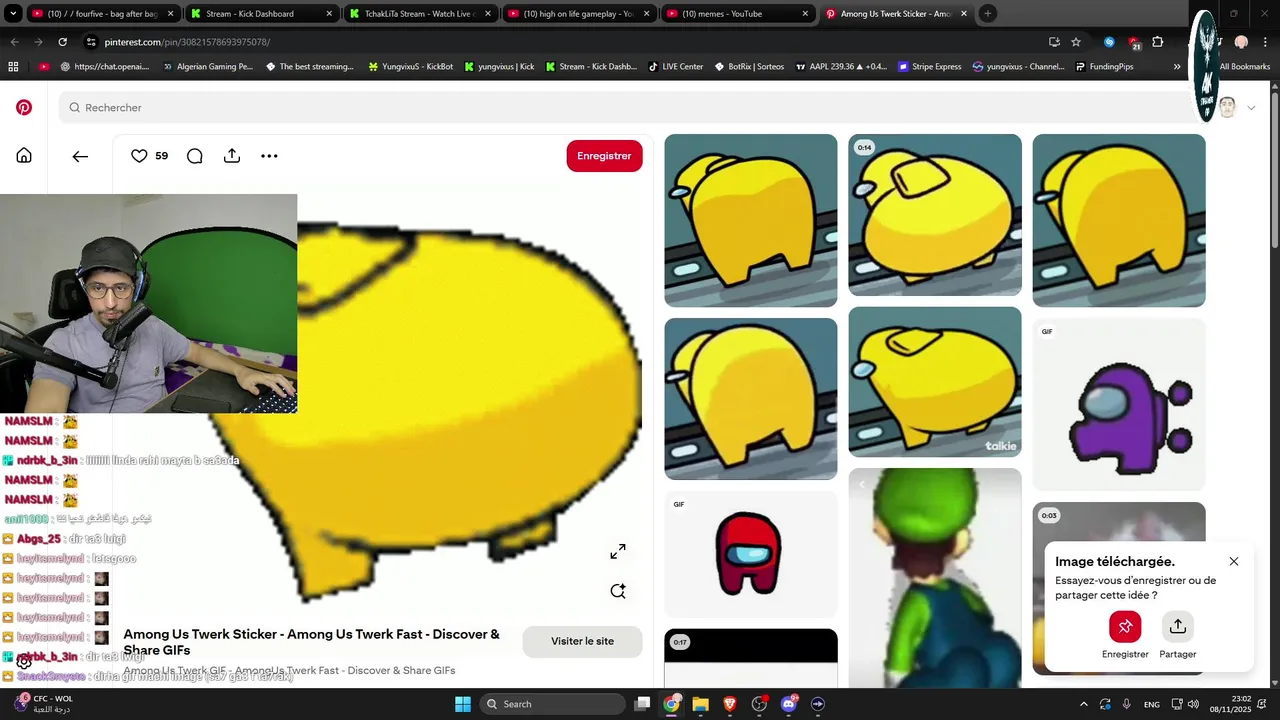Open Chrome from the taskbar
This screenshot has width=1280, height=720.
point(672,704)
